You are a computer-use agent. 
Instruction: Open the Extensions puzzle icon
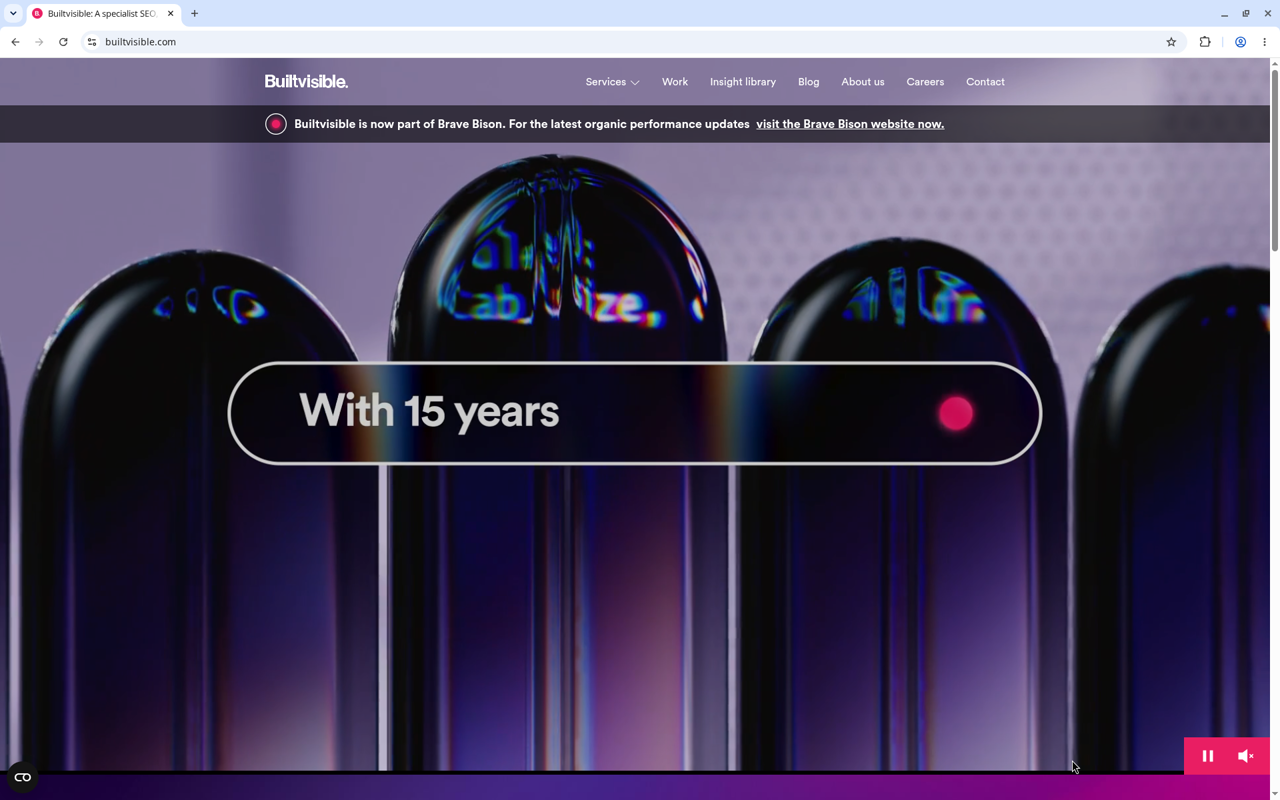click(x=1205, y=42)
